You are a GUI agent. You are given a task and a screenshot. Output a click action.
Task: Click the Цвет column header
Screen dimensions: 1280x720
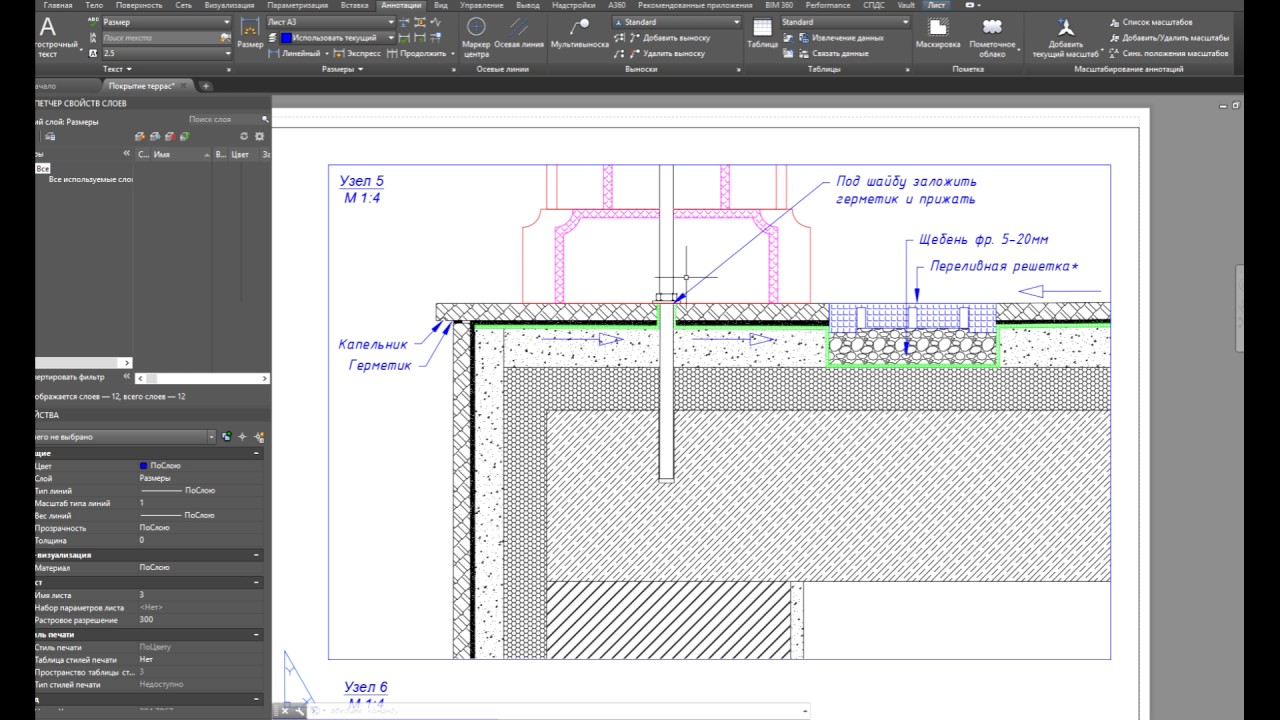[x=241, y=155]
